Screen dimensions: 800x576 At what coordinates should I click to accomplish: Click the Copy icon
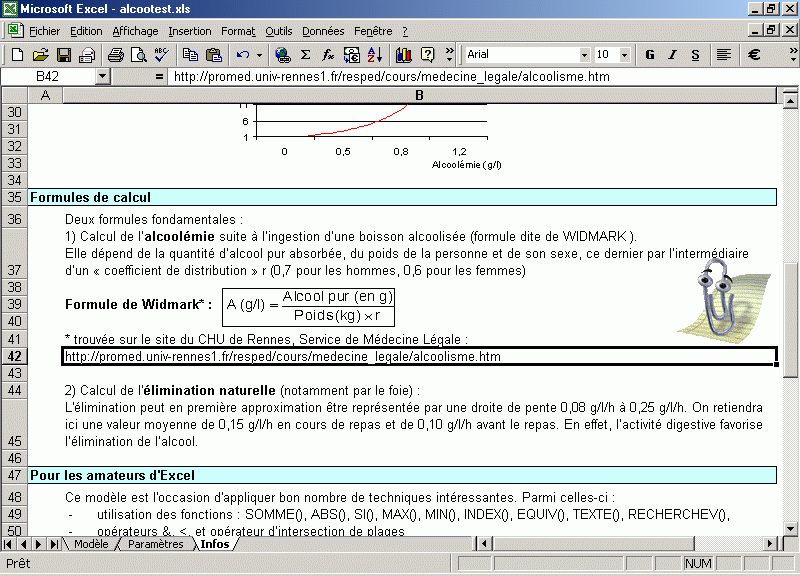click(191, 55)
